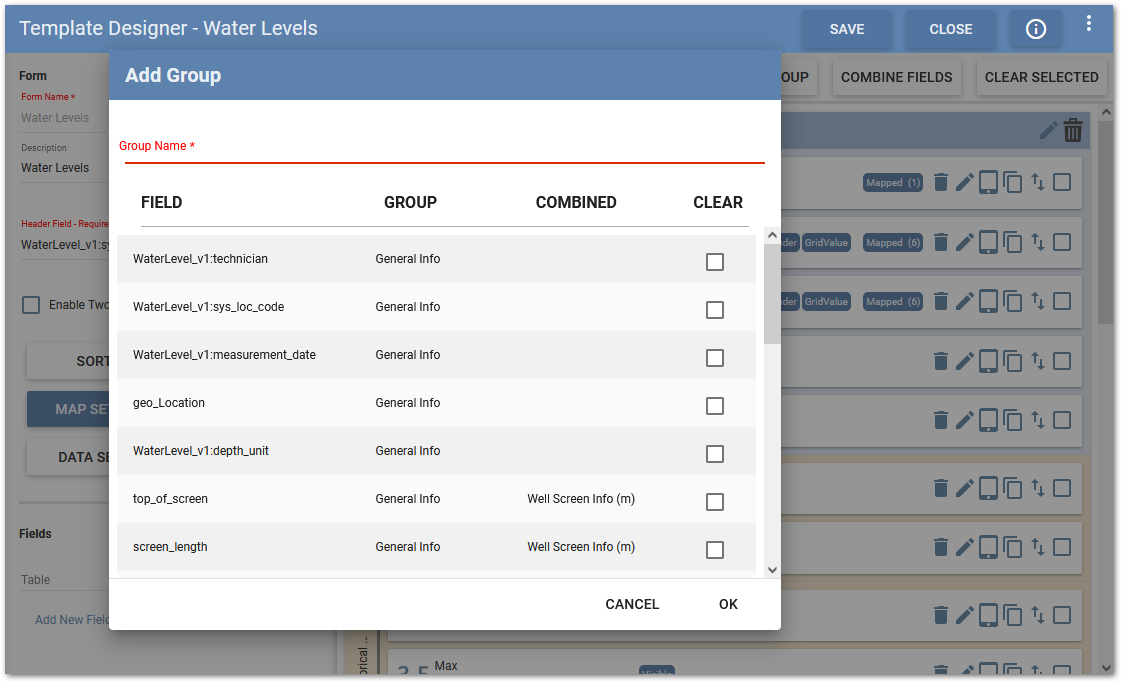1122x683 pixels.
Task: Delete group using the large trash icon
Action: pos(1073,130)
